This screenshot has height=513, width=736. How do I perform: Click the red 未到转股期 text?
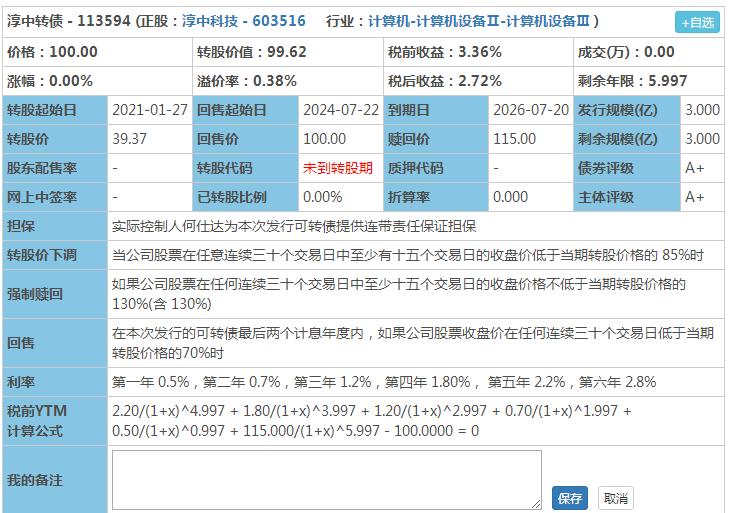tap(338, 168)
